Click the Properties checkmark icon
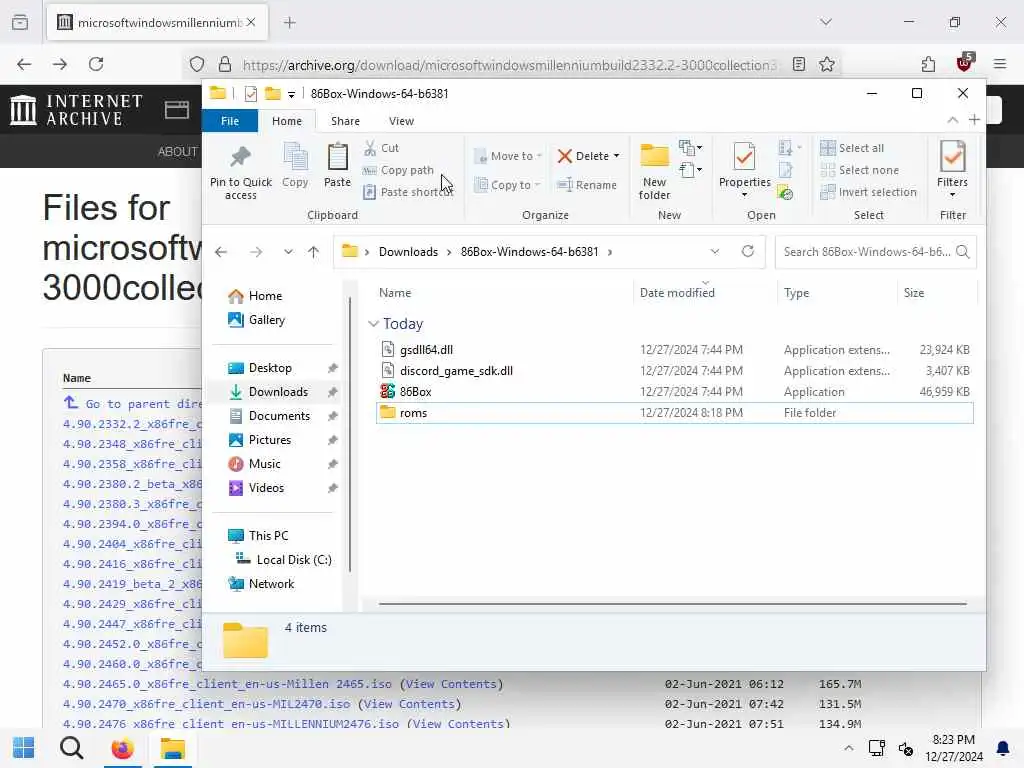1024x768 pixels. tap(744, 157)
